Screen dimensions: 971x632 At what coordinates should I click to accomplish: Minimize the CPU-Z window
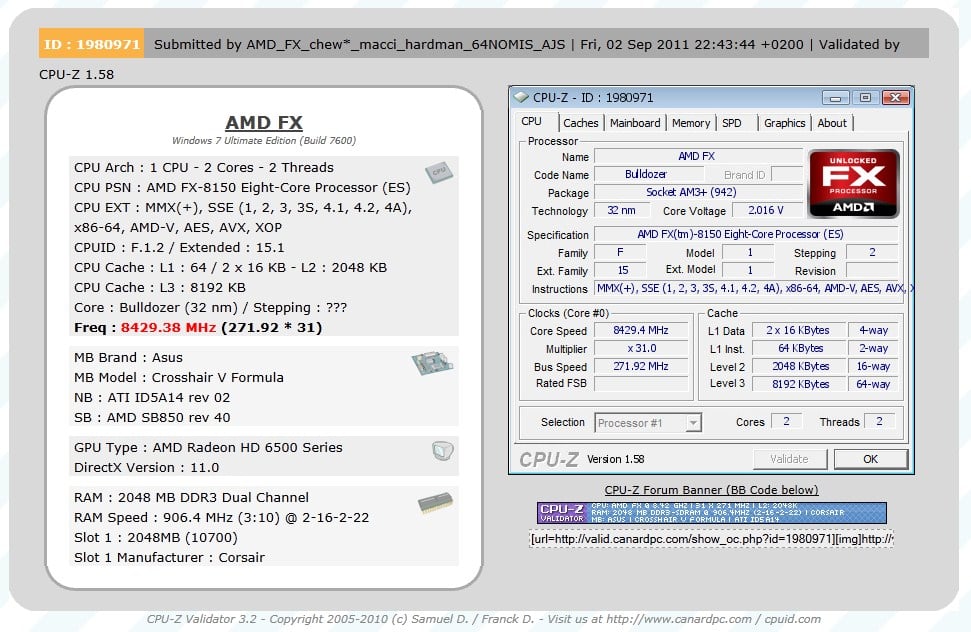point(835,97)
